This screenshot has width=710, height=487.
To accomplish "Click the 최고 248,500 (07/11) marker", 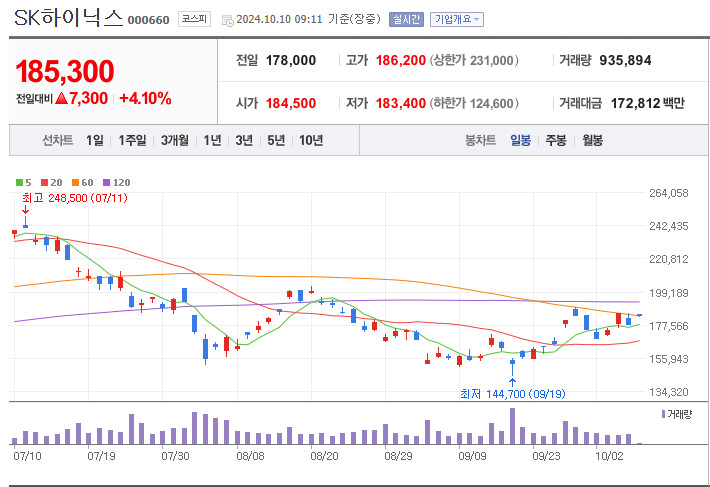I will pyautogui.click(x=75, y=198).
